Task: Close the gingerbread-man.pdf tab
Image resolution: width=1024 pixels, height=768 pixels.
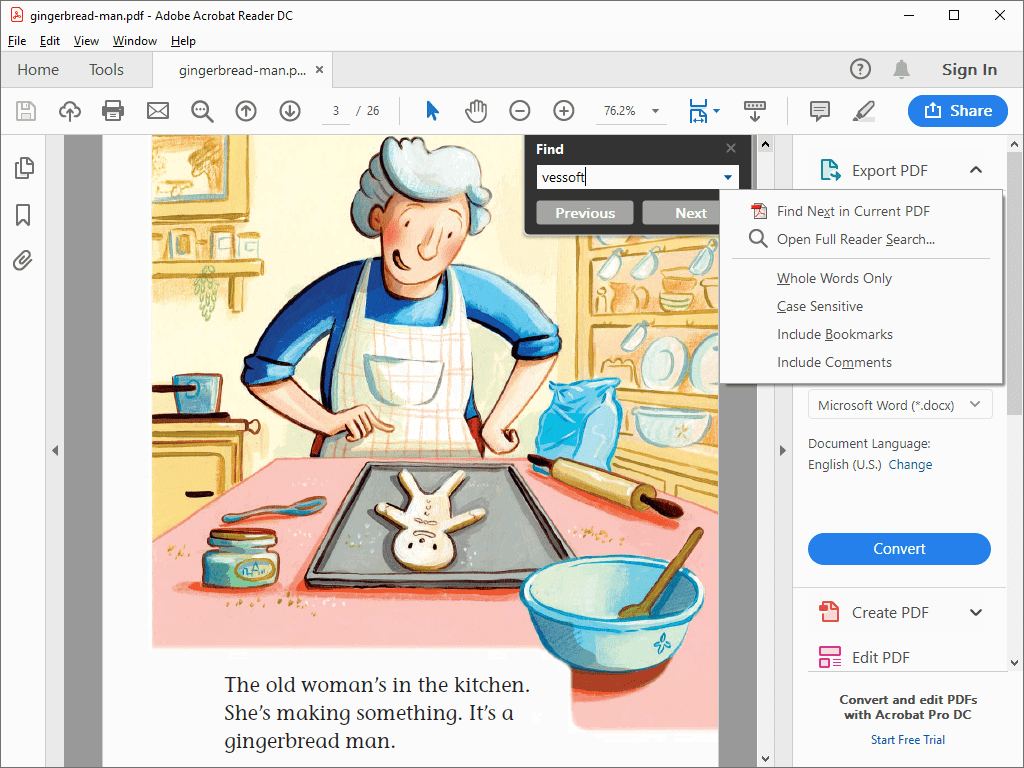Action: pyautogui.click(x=319, y=69)
